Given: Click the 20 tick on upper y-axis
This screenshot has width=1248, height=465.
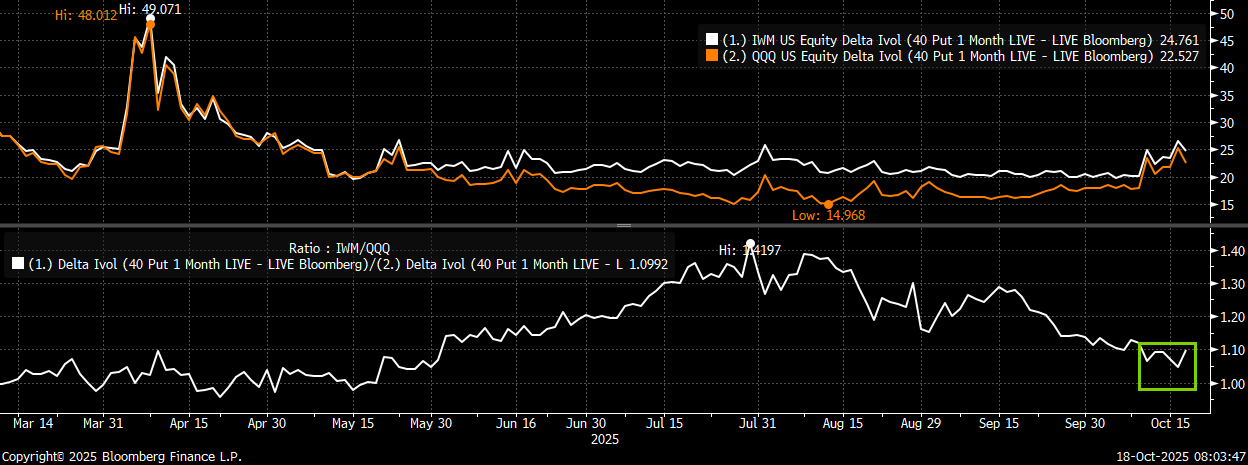Looking at the screenshot, I should 1224,178.
